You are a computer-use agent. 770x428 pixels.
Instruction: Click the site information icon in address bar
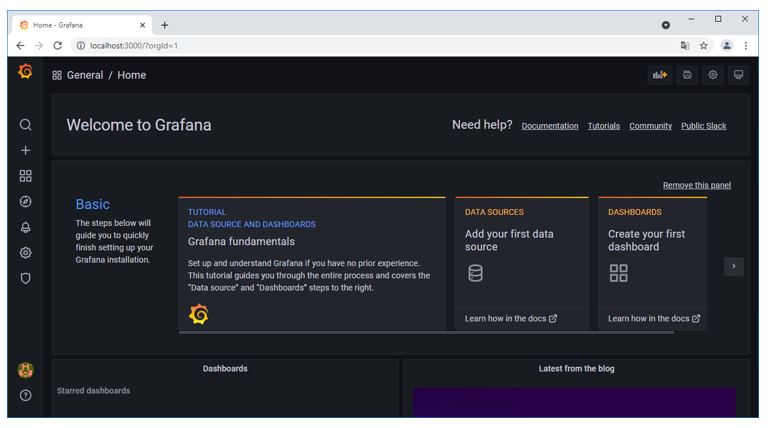coord(81,46)
